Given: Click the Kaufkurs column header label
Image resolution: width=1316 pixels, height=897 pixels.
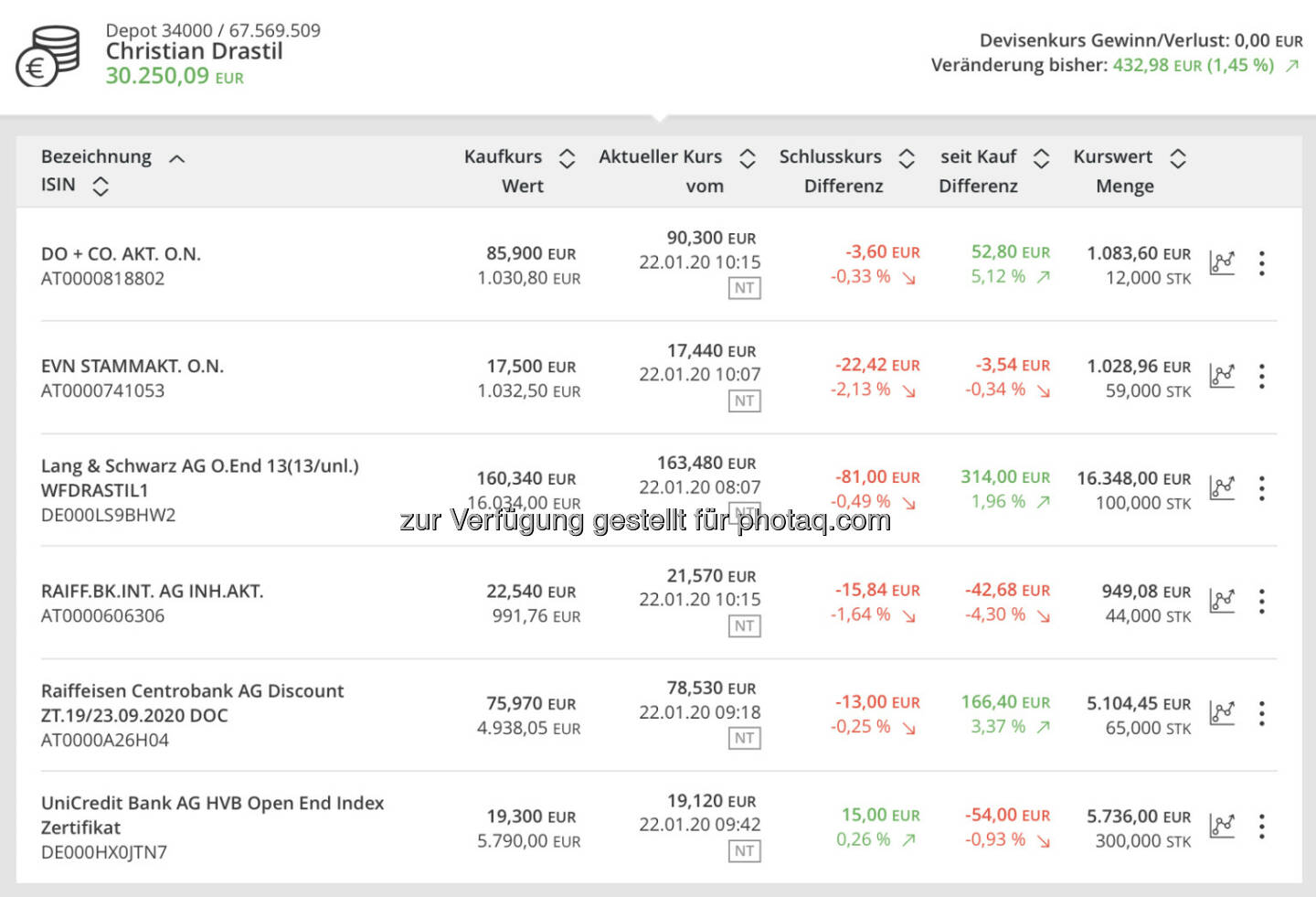Looking at the screenshot, I should pyautogui.click(x=503, y=156).
